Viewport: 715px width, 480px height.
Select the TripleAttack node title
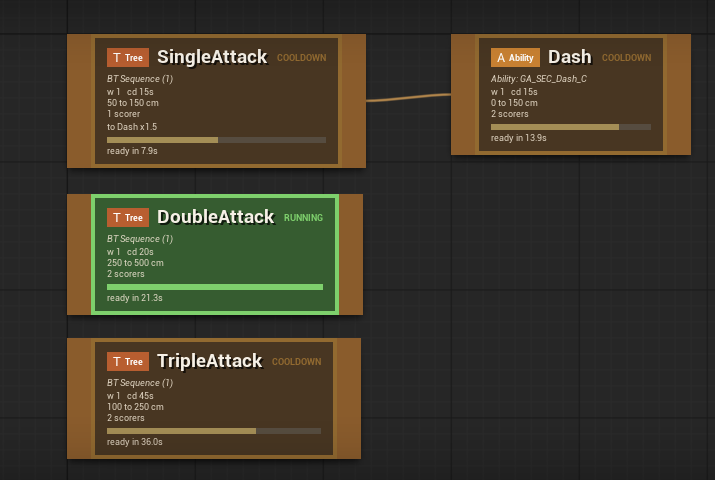210,361
